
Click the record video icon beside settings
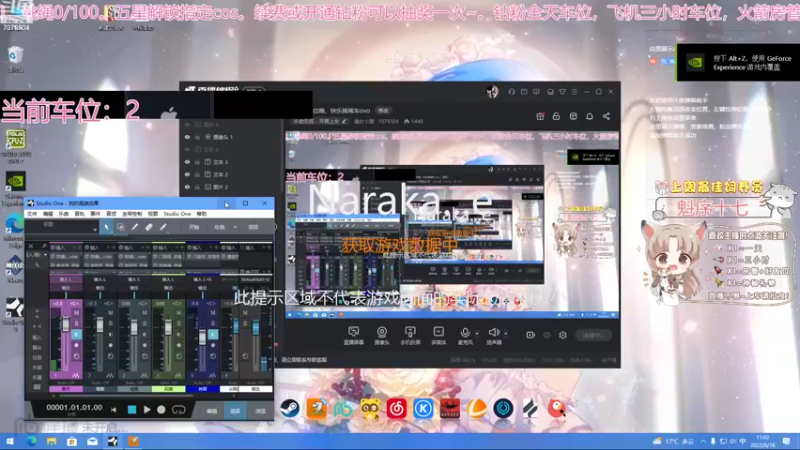point(531,335)
